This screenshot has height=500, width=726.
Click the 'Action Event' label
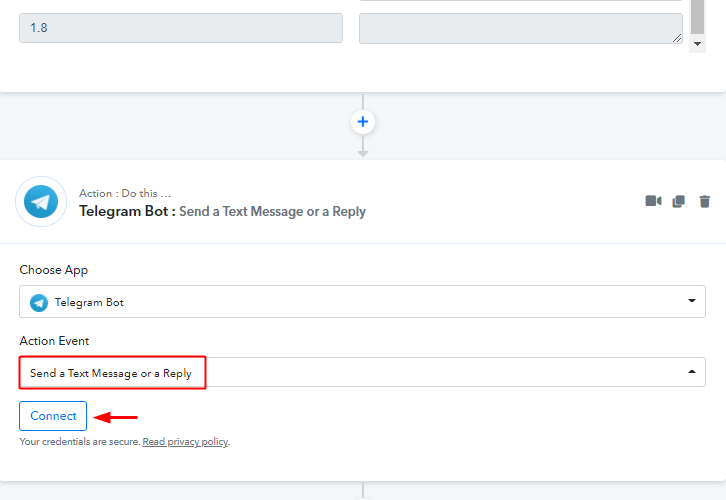coord(54,341)
